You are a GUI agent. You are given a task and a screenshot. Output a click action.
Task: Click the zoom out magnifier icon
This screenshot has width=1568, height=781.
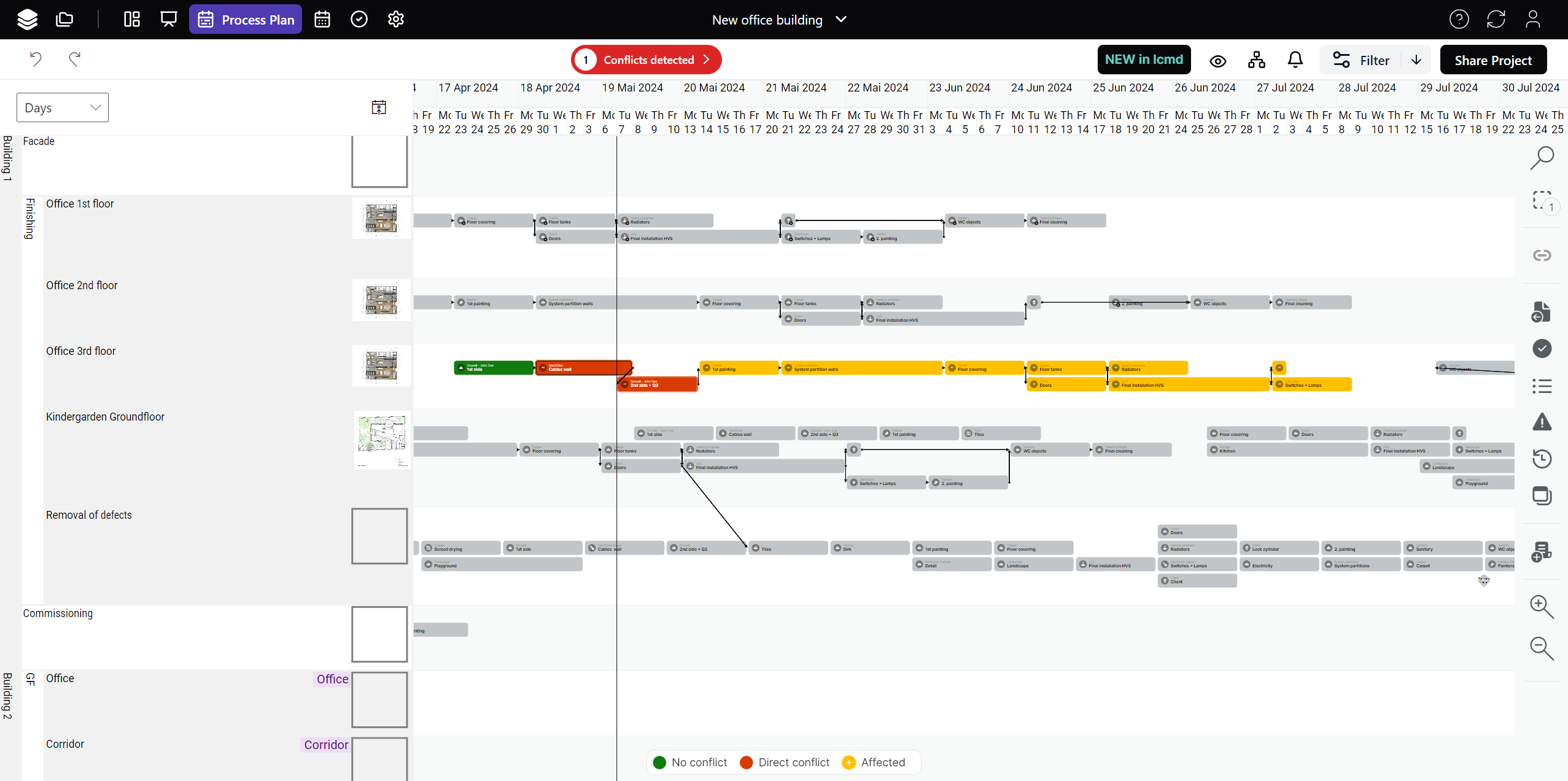(x=1542, y=648)
